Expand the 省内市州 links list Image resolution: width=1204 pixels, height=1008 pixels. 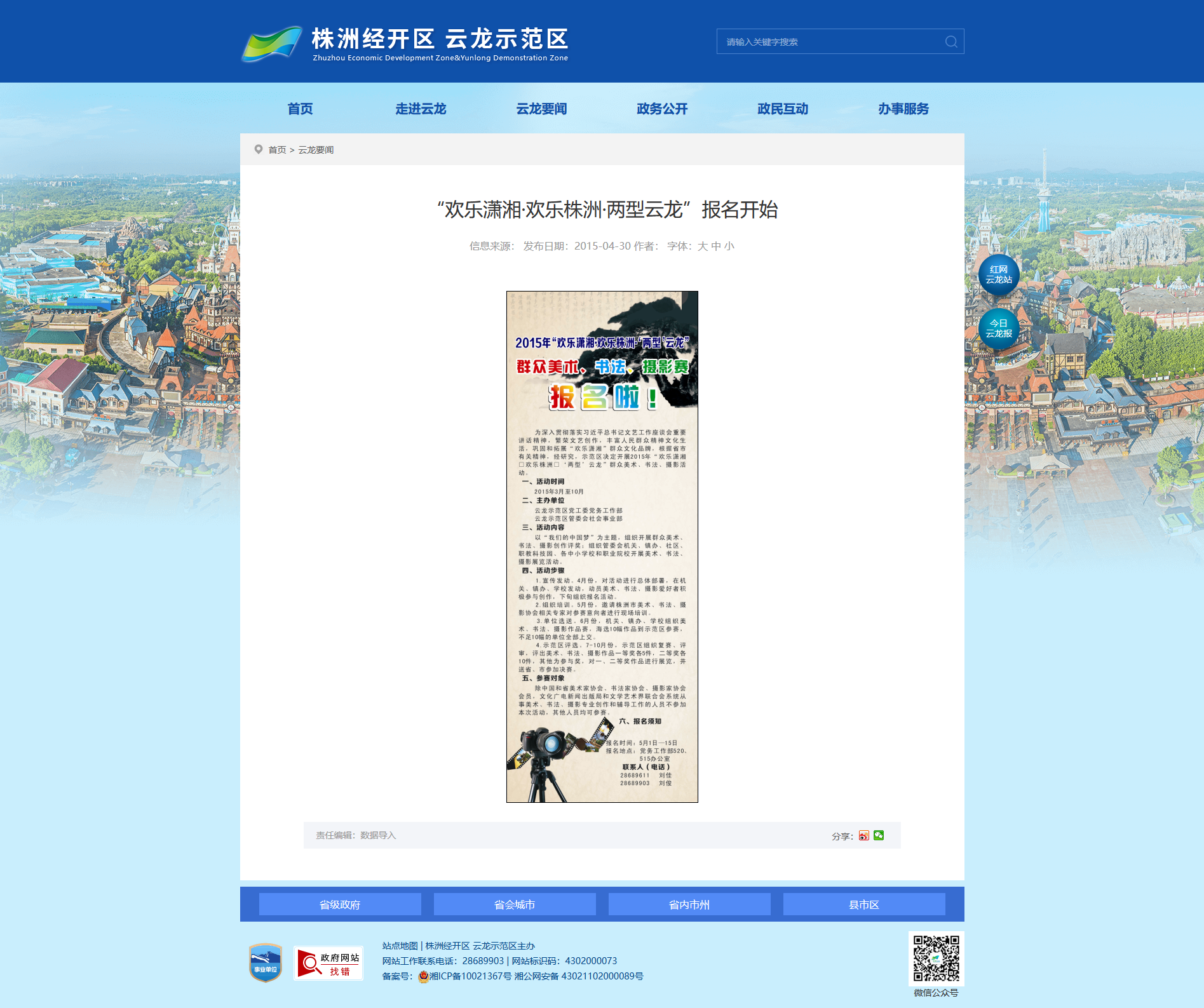(x=689, y=904)
